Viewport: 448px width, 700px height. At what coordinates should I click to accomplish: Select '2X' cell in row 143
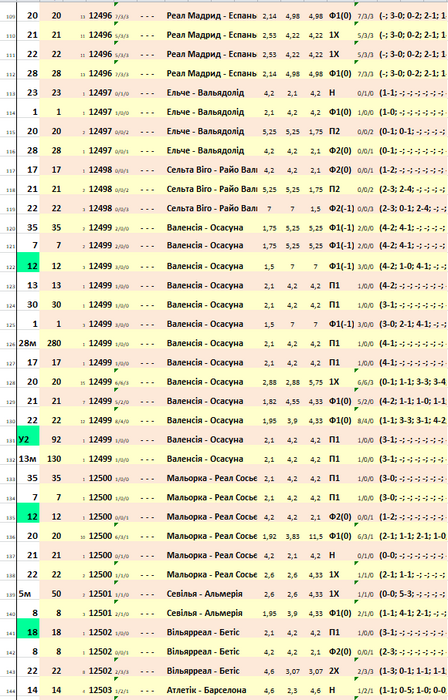click(x=334, y=671)
